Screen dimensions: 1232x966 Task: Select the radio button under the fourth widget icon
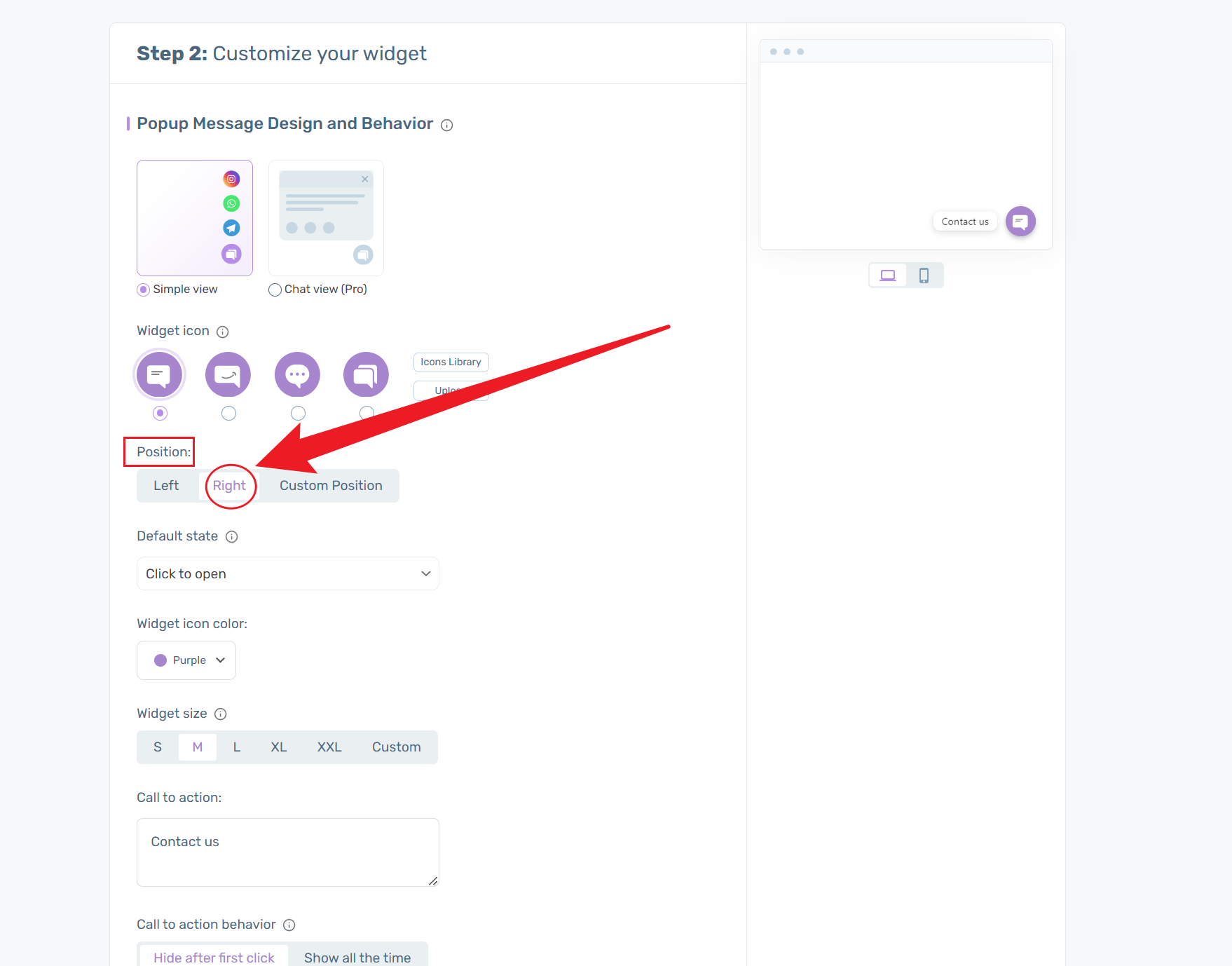tap(367, 413)
